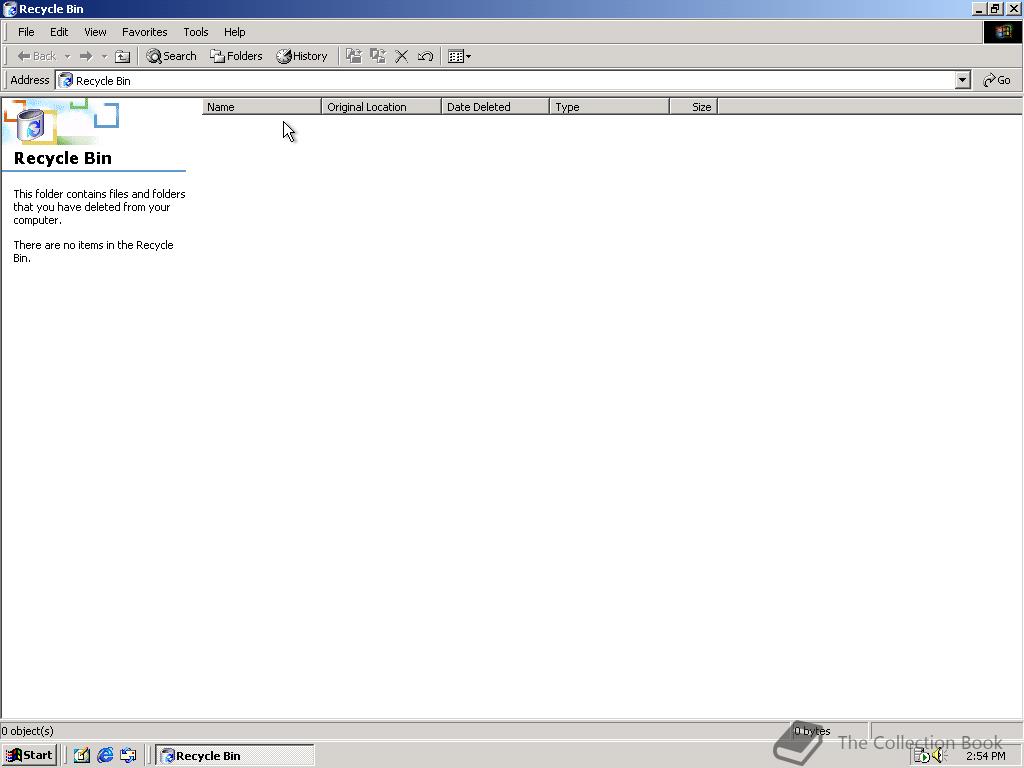The height and width of the screenshot is (768, 1024).
Task: Open the Tools menu
Action: click(195, 32)
